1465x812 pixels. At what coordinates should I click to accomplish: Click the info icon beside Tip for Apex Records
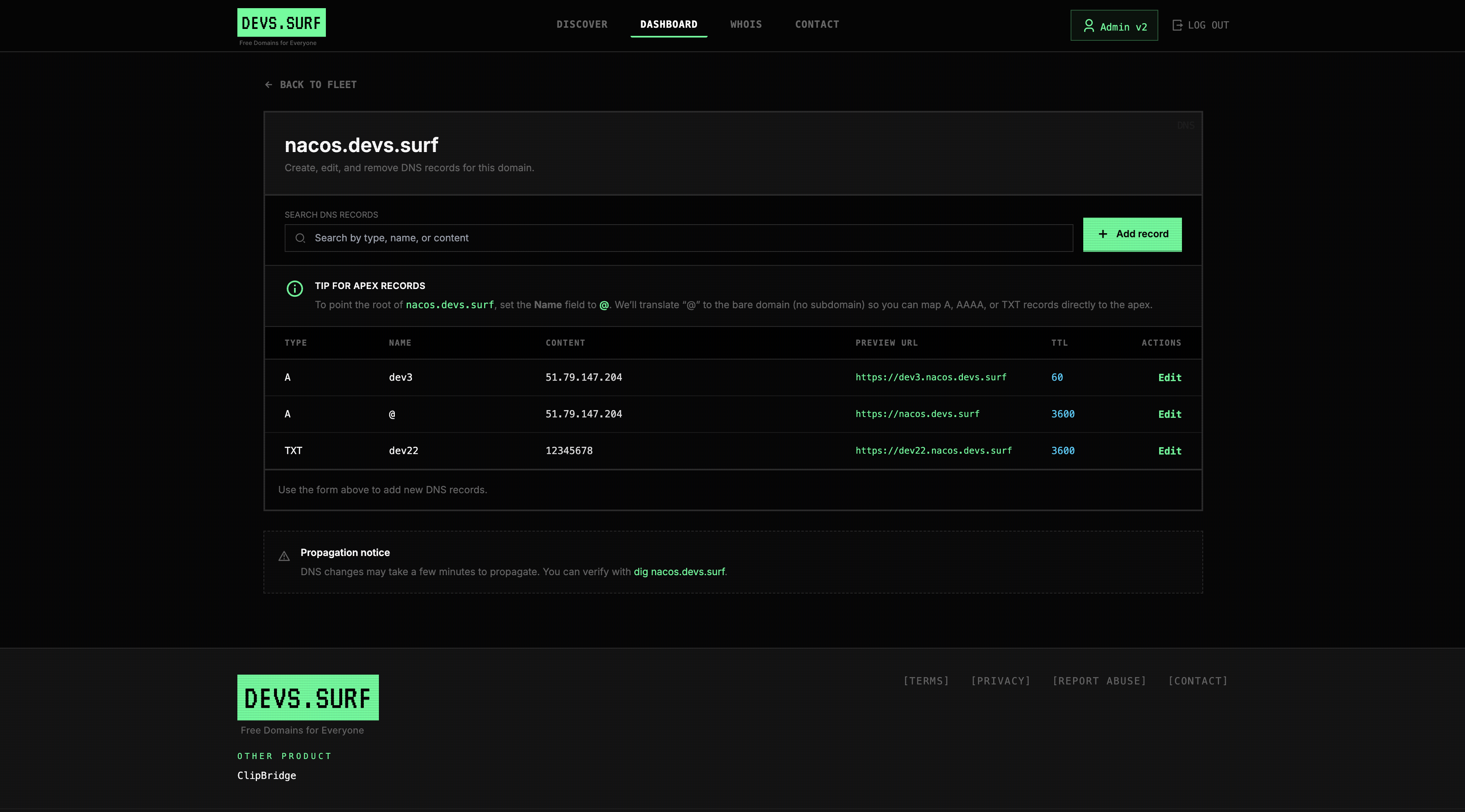point(294,289)
